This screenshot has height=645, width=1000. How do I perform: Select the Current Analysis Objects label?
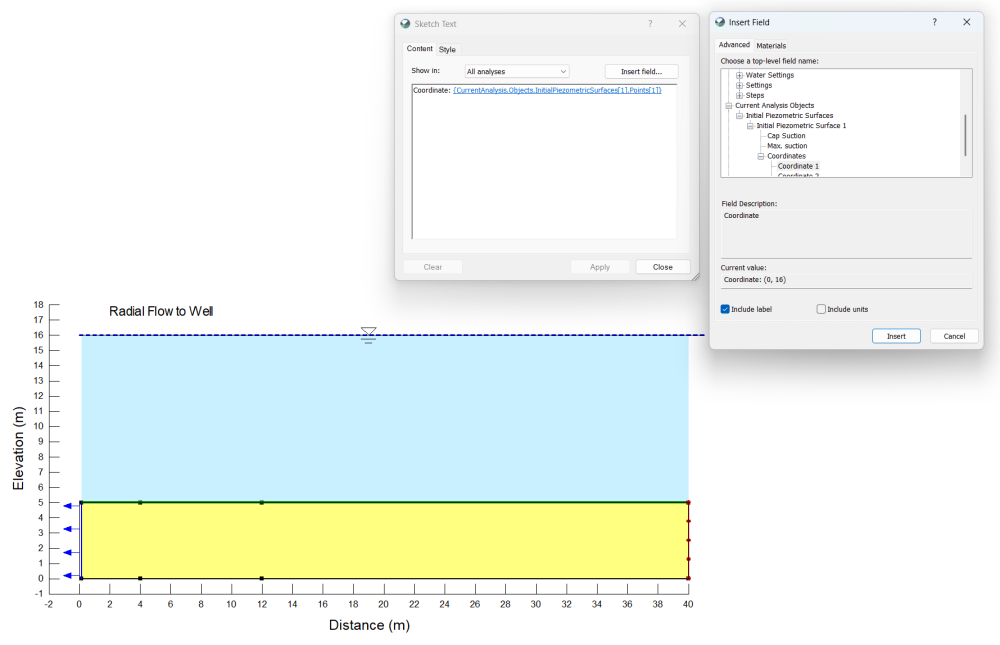(x=774, y=106)
